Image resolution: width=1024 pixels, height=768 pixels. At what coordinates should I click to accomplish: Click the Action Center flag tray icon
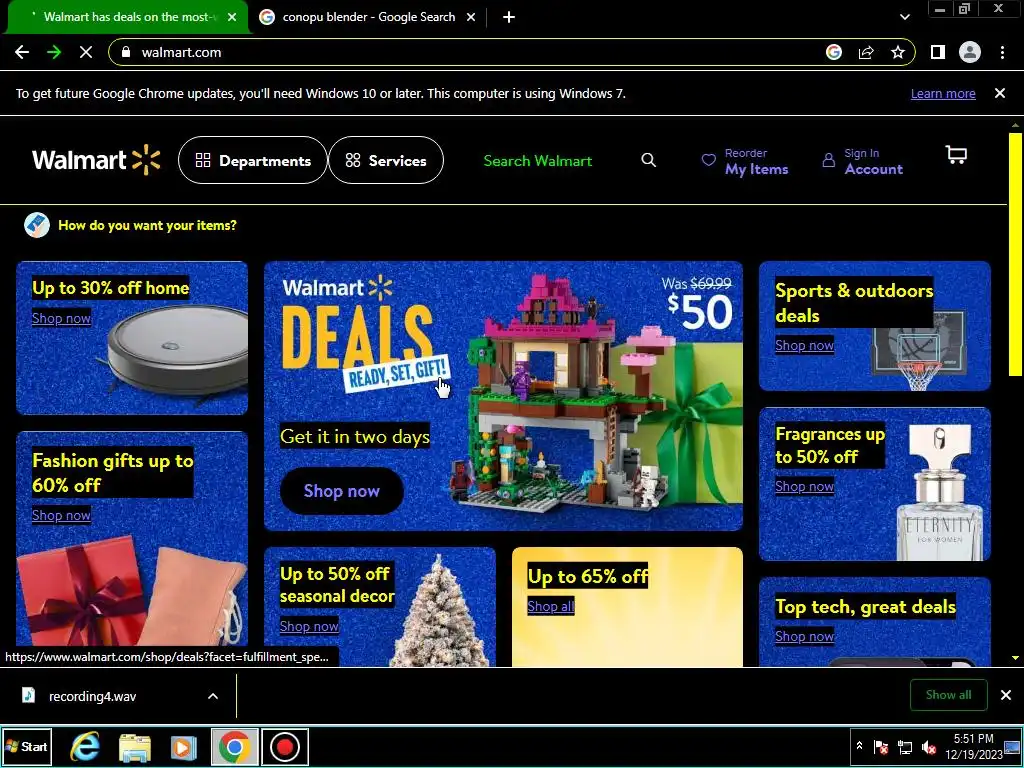881,746
